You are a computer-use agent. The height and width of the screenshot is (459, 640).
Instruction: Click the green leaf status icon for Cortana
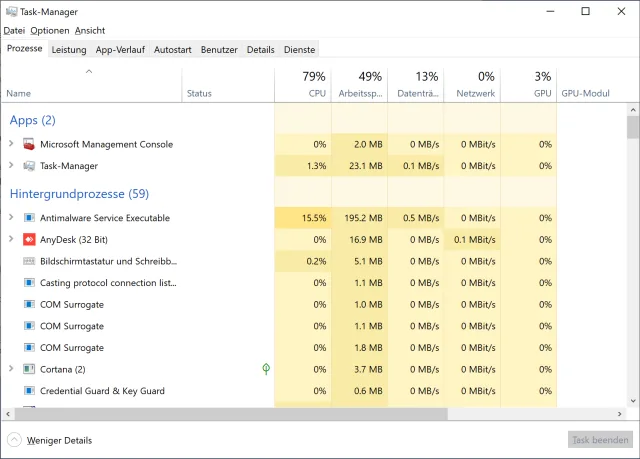coord(266,369)
